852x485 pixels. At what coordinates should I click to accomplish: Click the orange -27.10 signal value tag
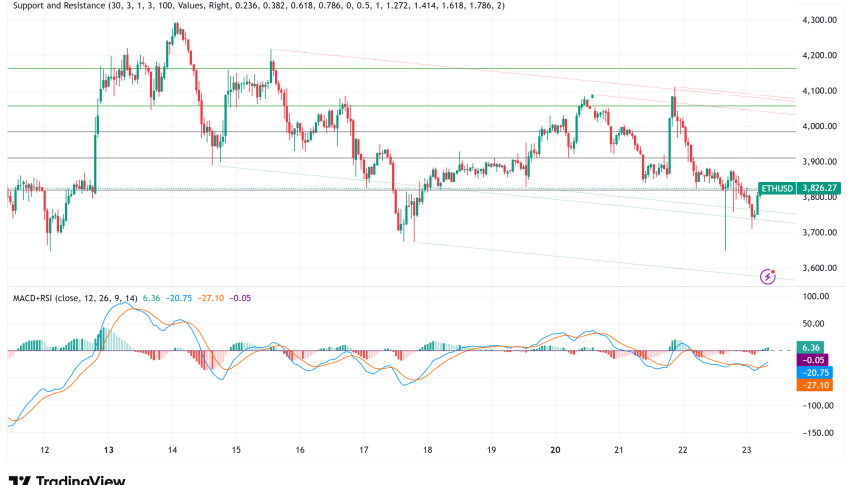[x=813, y=385]
